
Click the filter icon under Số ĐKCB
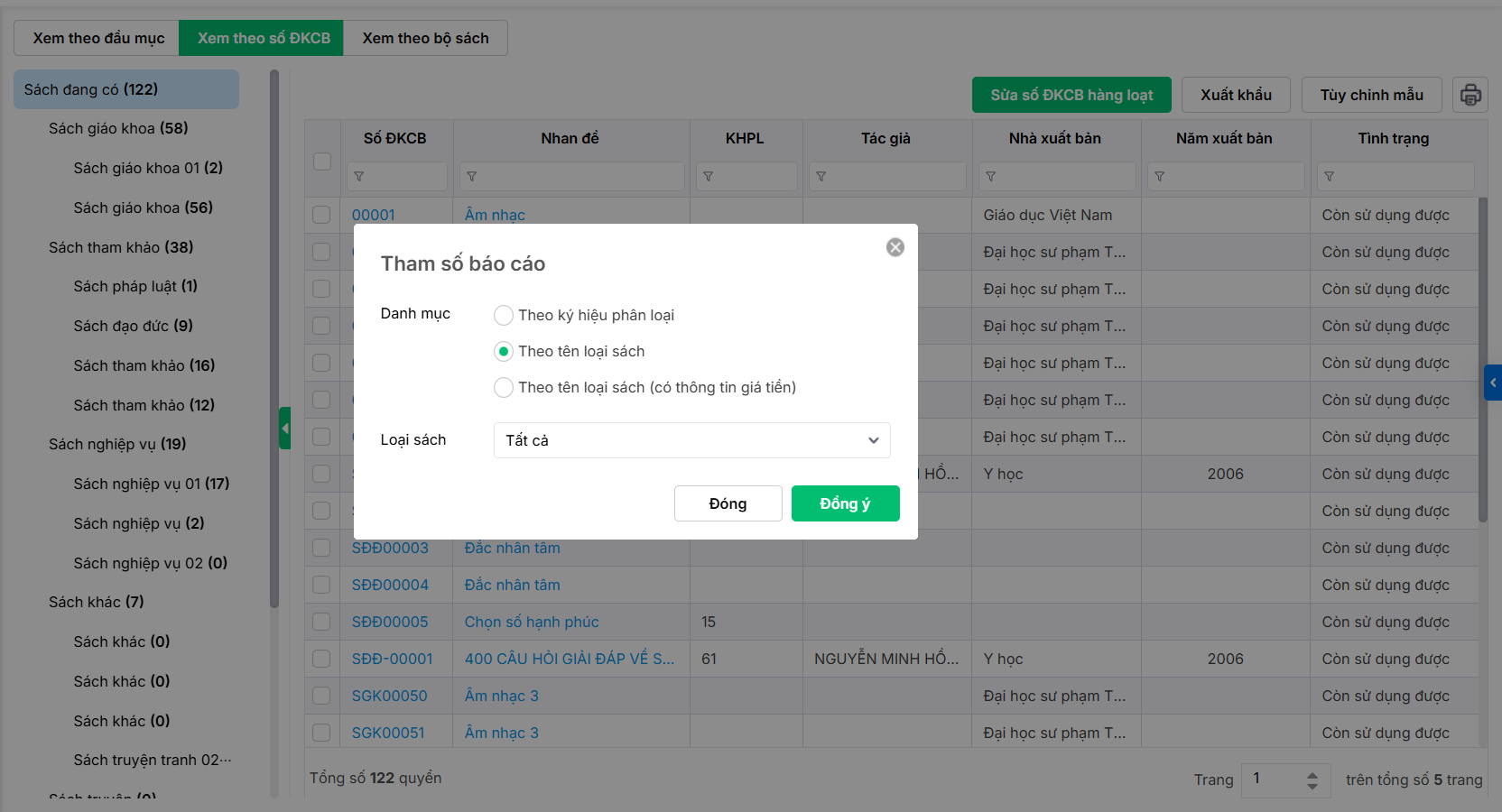tap(359, 177)
